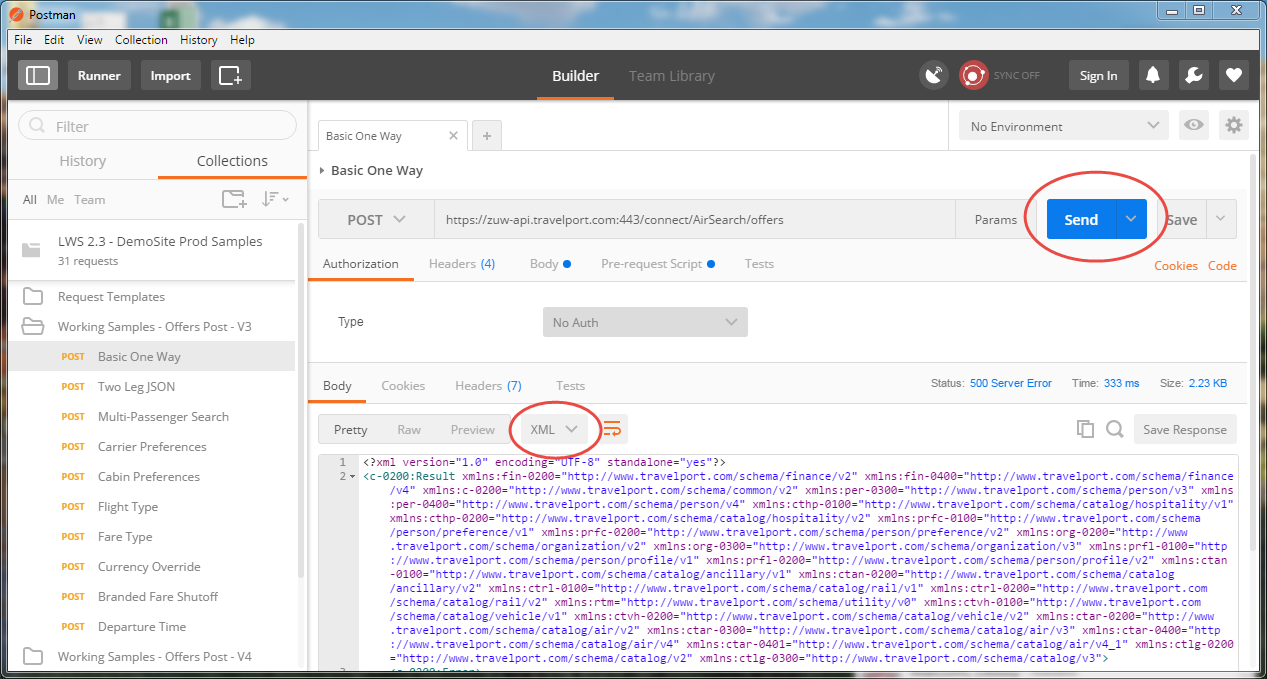1267x679 pixels.
Task: Toggle the sidebar layout icon
Action: click(38, 75)
